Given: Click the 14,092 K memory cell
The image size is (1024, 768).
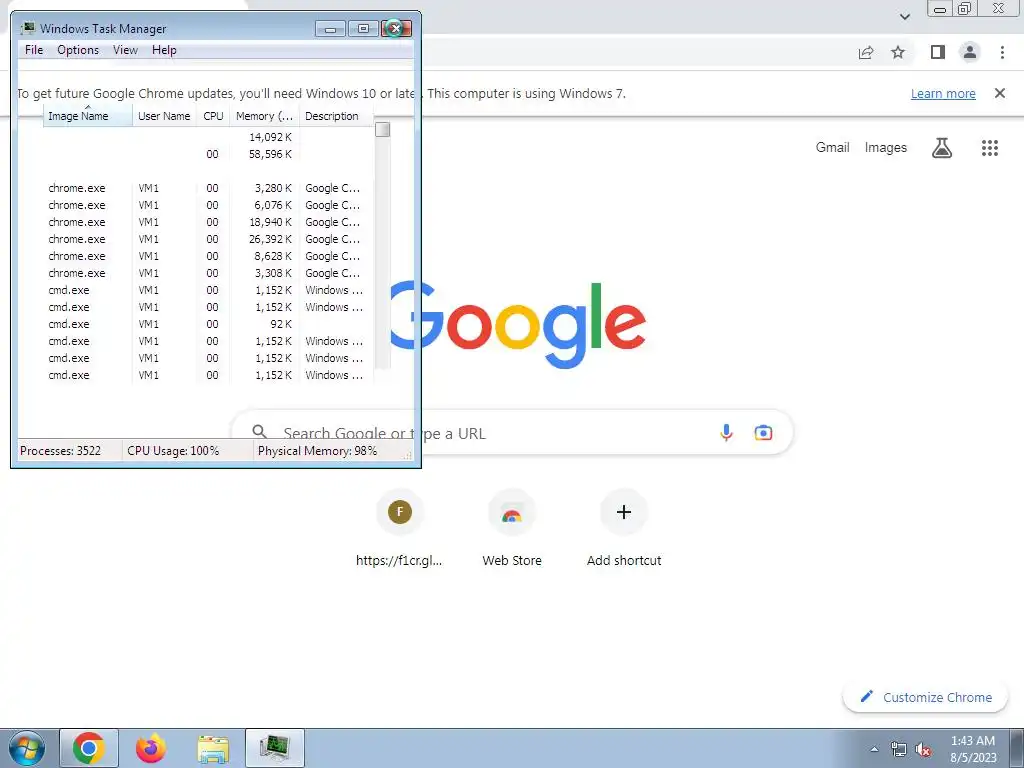Looking at the screenshot, I should (x=270, y=137).
